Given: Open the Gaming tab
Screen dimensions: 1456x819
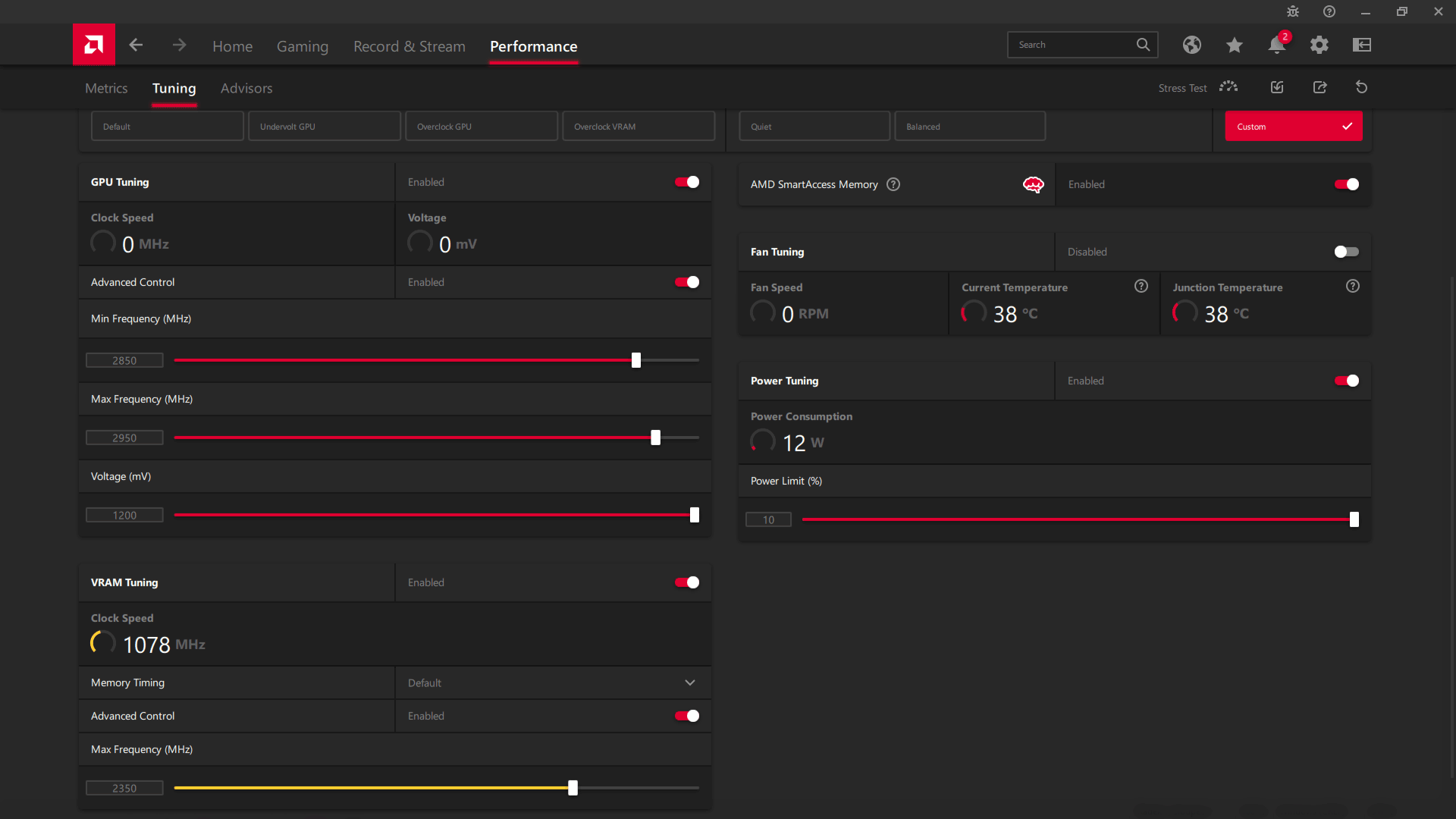Looking at the screenshot, I should [303, 46].
